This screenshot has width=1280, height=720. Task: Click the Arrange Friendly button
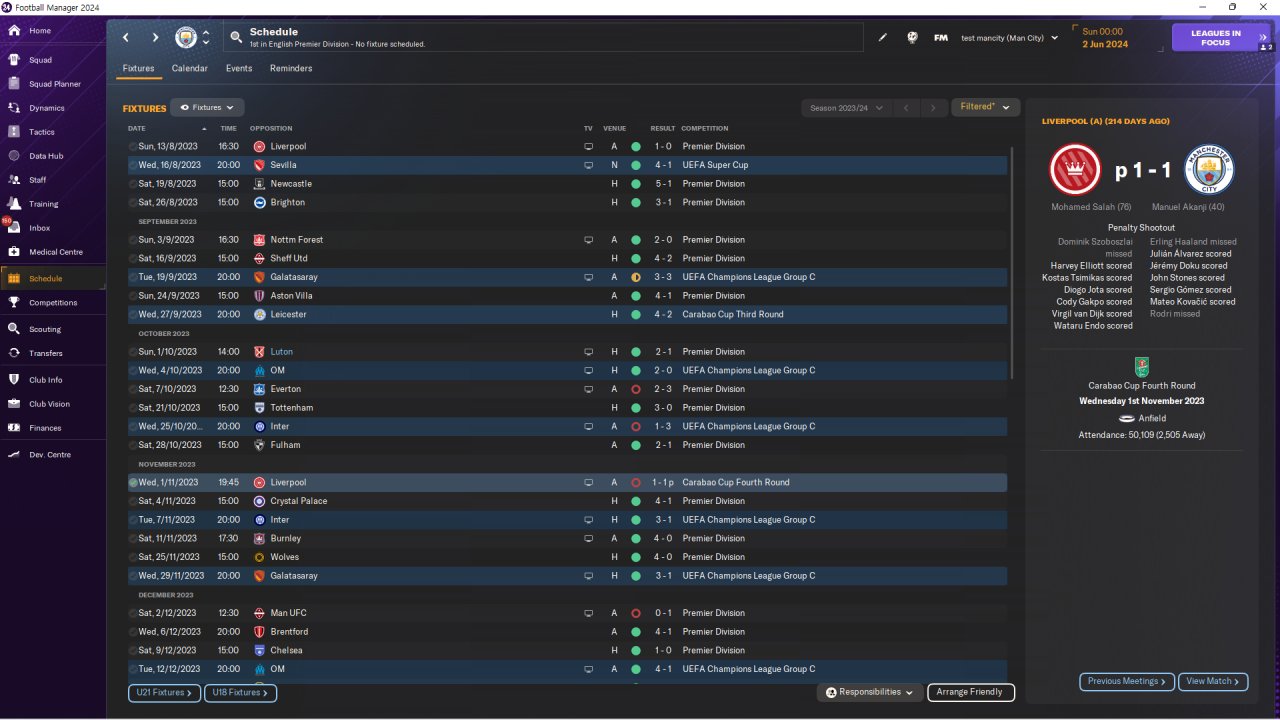[x=971, y=692]
